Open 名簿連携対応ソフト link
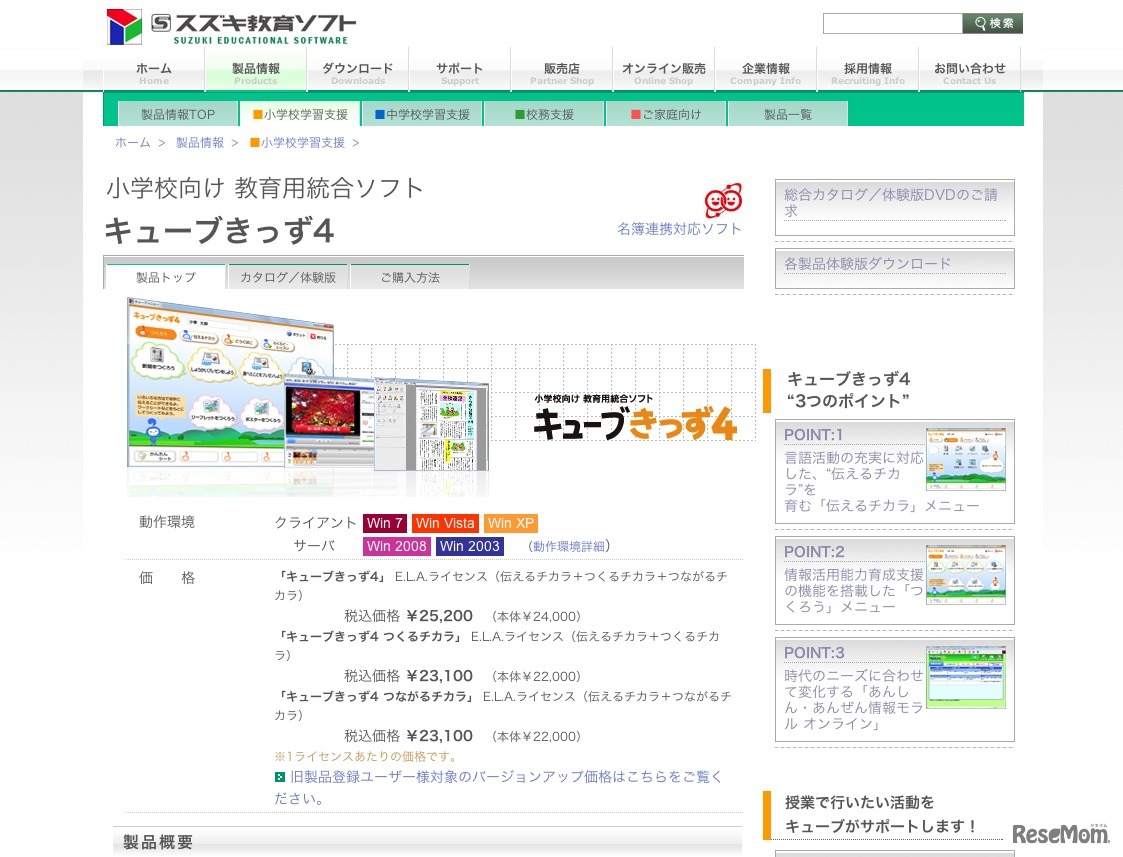 click(679, 229)
